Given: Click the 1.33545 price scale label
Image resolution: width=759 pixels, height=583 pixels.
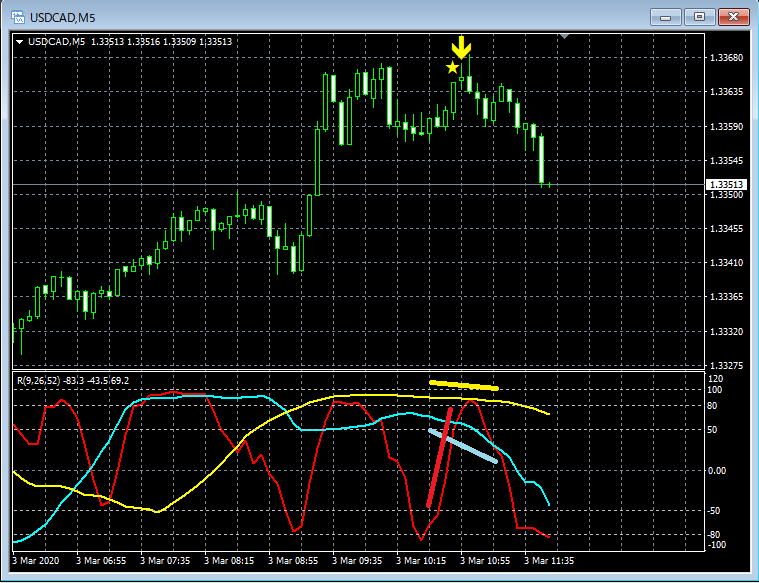Looking at the screenshot, I should 726,160.
